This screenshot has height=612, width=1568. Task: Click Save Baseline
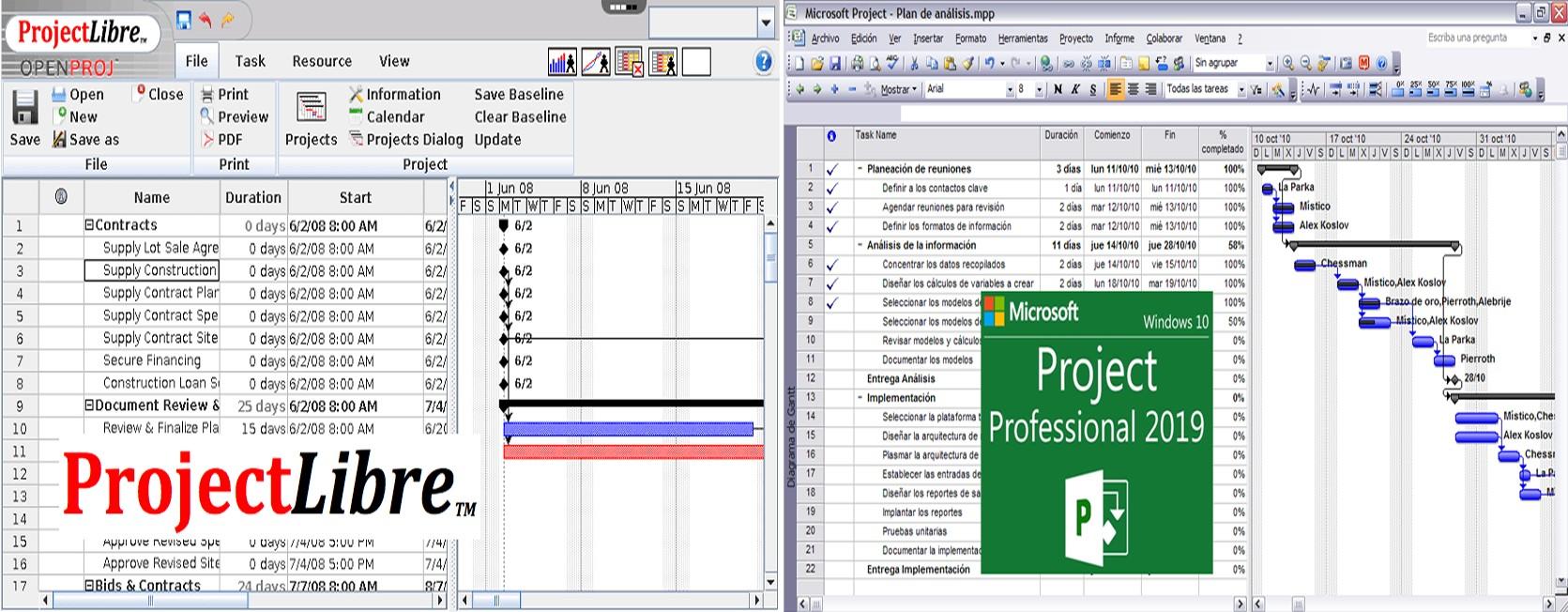click(x=519, y=95)
